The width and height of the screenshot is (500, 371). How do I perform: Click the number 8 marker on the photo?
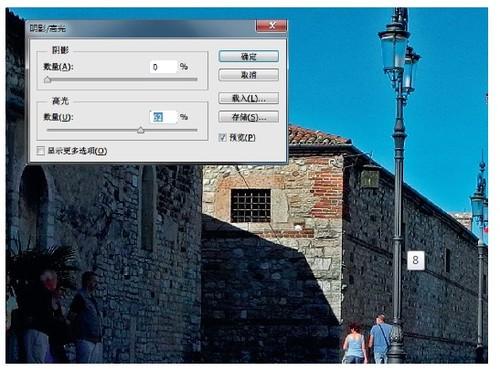(x=416, y=260)
